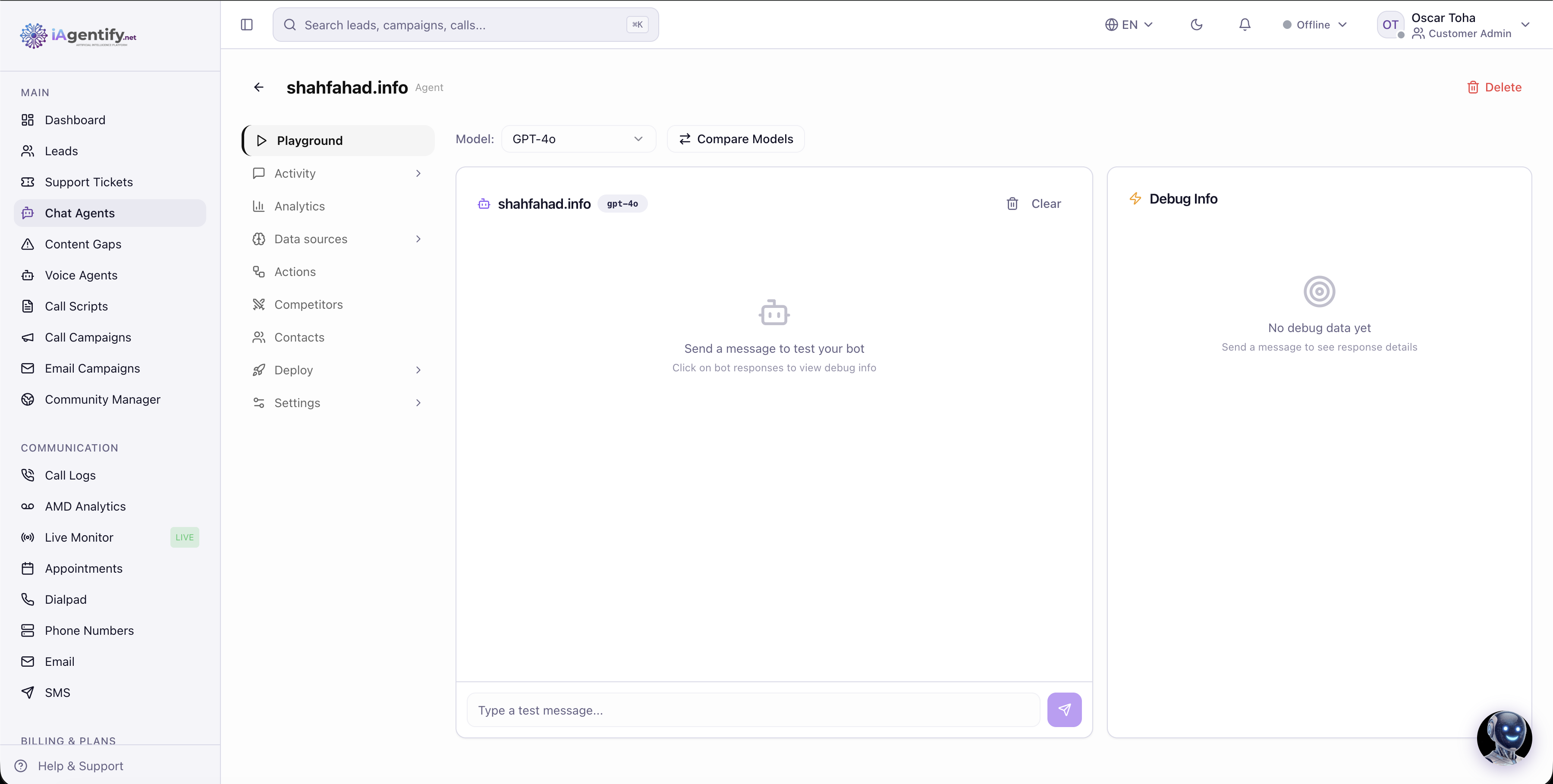
Task: Click the LIVE badge on Live Monitor
Action: [185, 537]
